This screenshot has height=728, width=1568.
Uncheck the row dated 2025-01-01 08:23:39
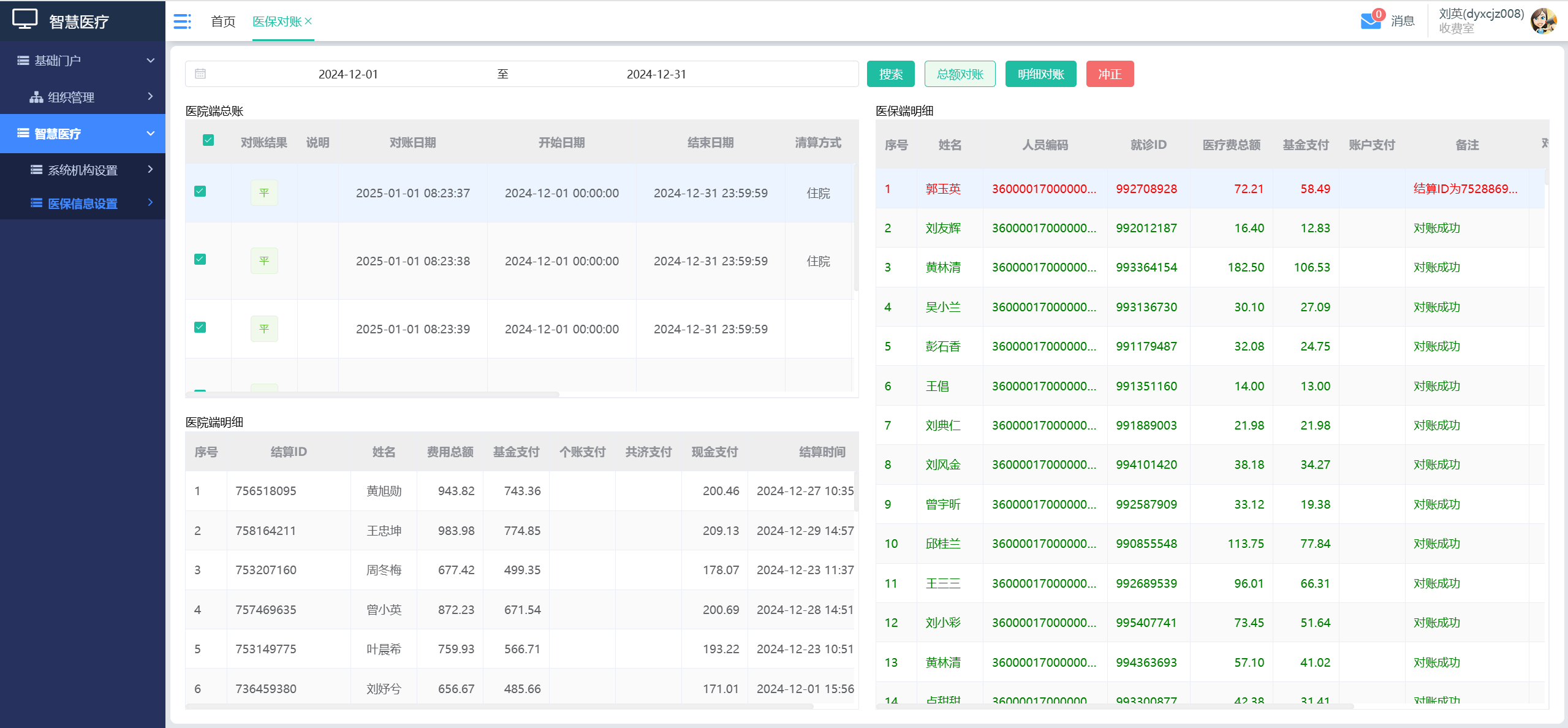200,327
